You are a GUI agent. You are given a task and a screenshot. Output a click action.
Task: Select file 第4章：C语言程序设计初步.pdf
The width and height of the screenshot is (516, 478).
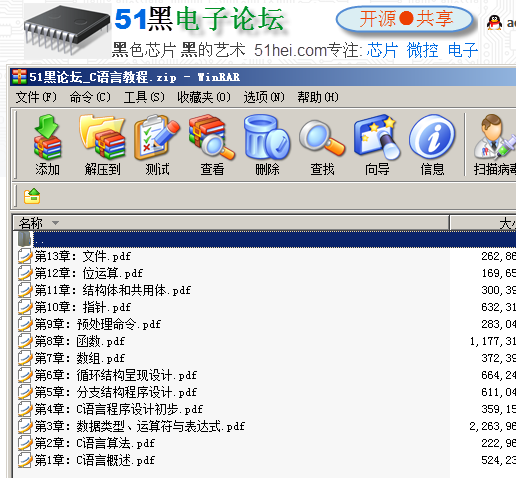pyautogui.click(x=119, y=409)
